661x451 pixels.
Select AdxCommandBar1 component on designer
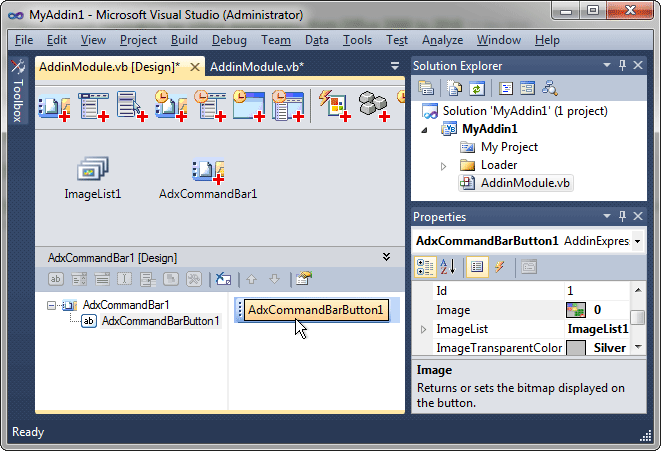point(208,178)
